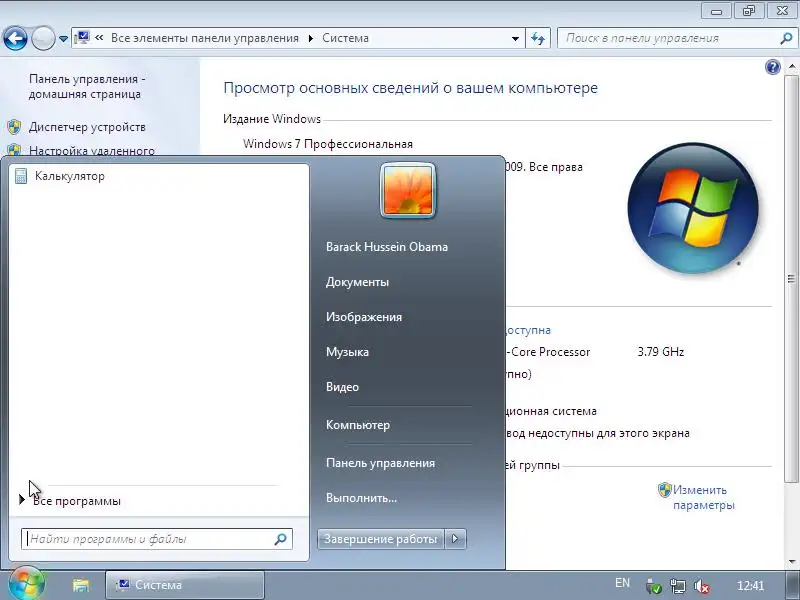Click the scrollbar down arrow
Image resolution: width=800 pixels, height=600 pixels.
pyautogui.click(x=791, y=562)
